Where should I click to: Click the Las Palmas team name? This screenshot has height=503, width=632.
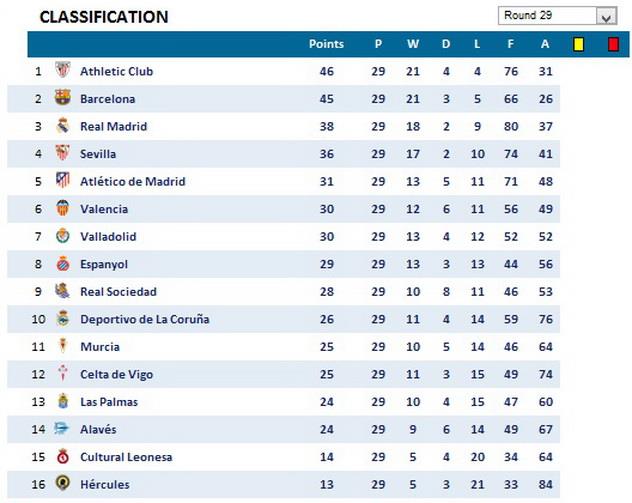tap(109, 402)
